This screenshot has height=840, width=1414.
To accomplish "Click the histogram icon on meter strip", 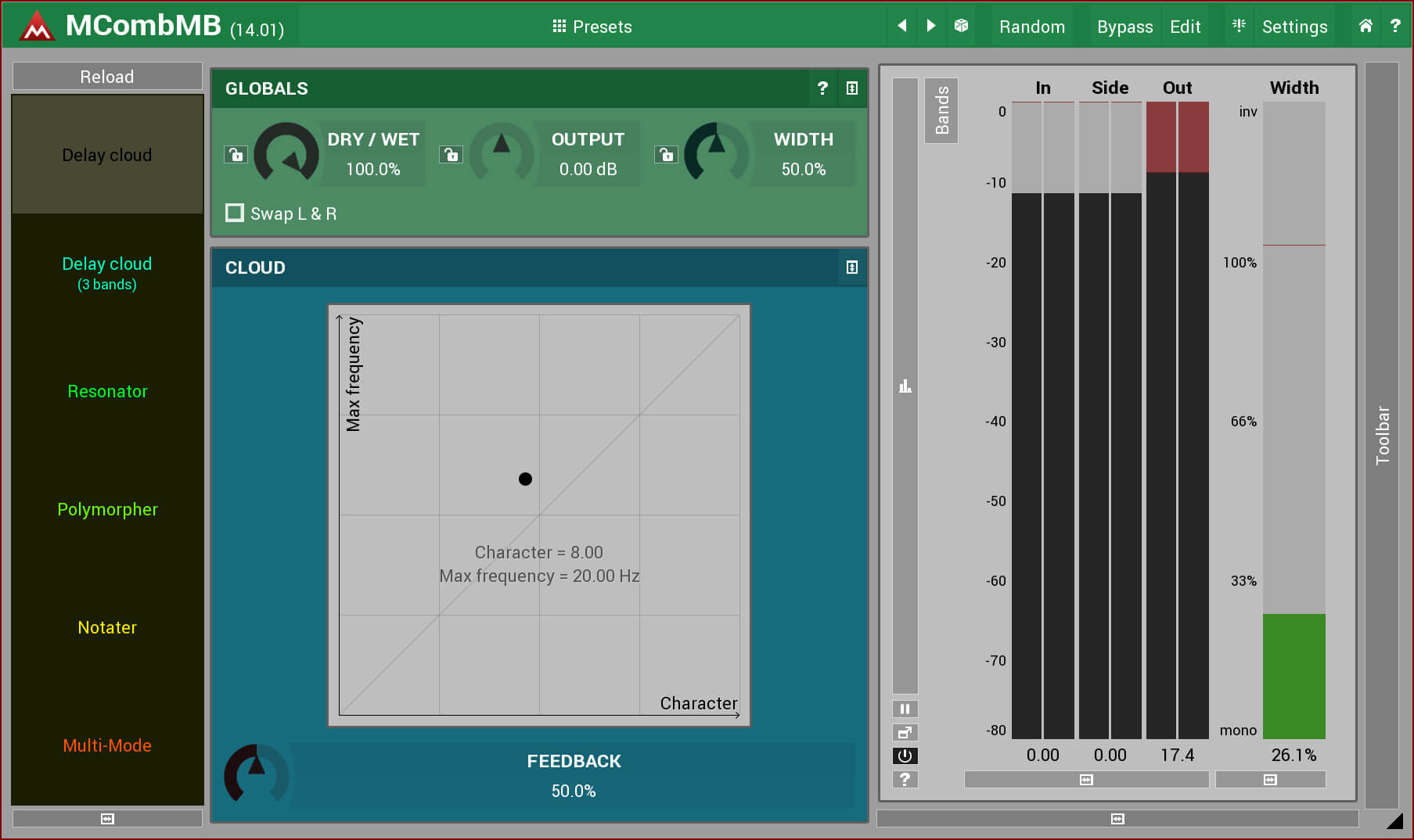I will coord(905,386).
